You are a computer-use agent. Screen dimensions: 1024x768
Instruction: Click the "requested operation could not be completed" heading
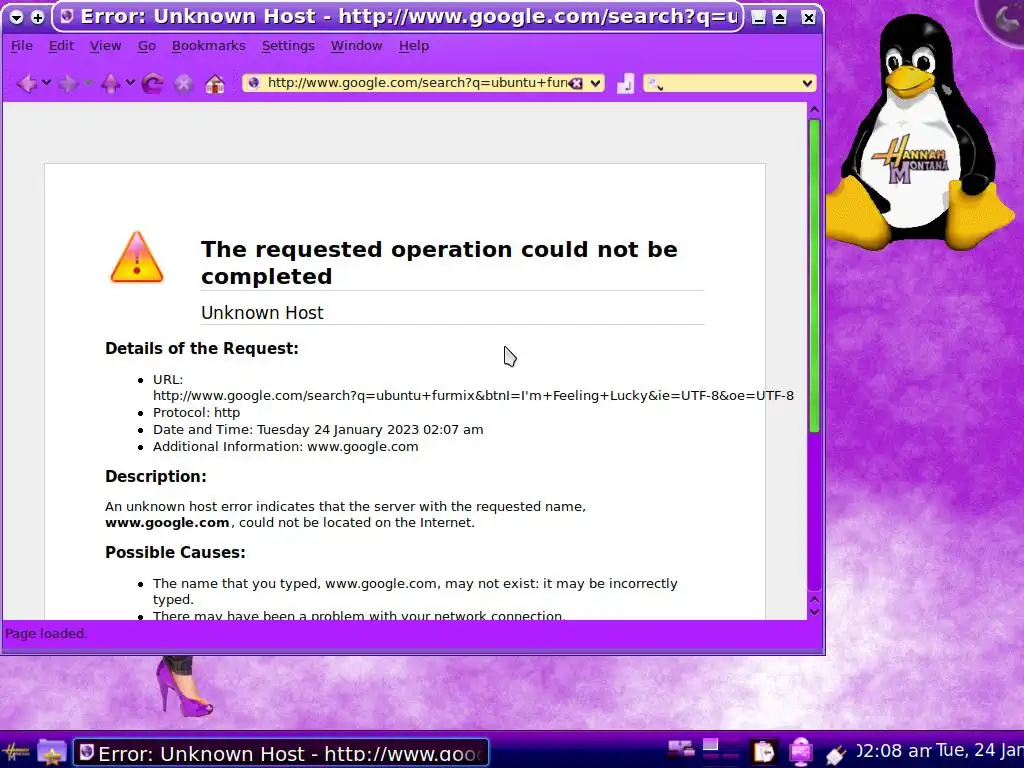pos(439,263)
